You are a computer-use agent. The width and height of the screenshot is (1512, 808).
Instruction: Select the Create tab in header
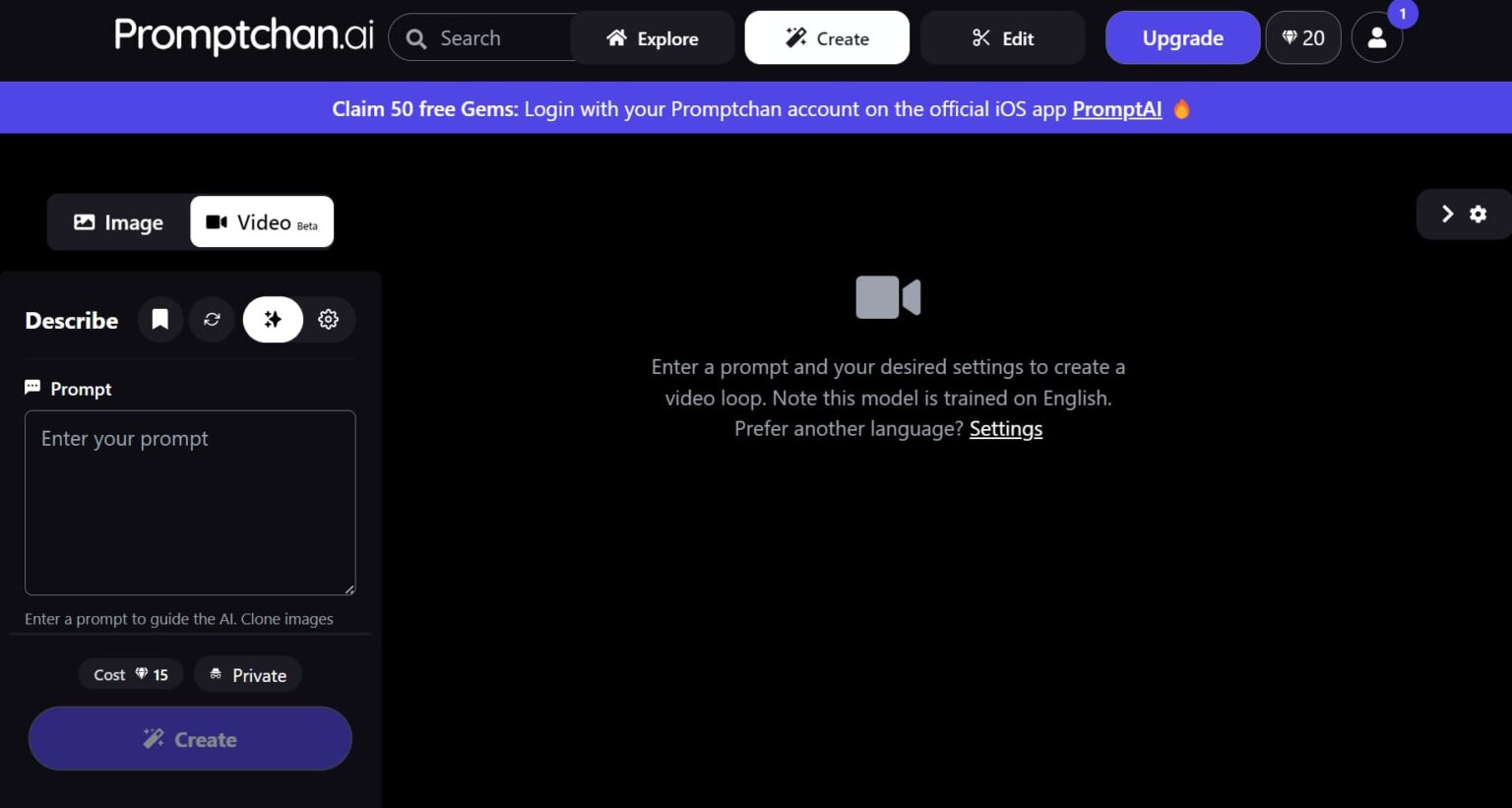[x=827, y=38]
